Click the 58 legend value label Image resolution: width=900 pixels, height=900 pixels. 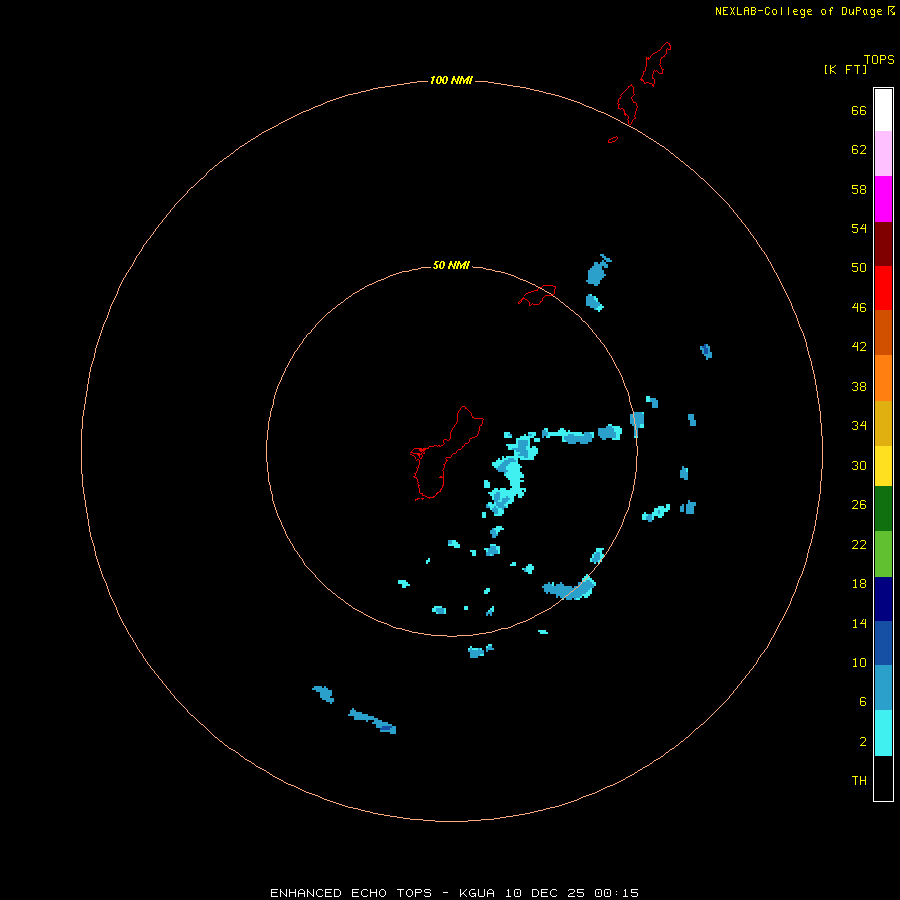pyautogui.click(x=859, y=189)
